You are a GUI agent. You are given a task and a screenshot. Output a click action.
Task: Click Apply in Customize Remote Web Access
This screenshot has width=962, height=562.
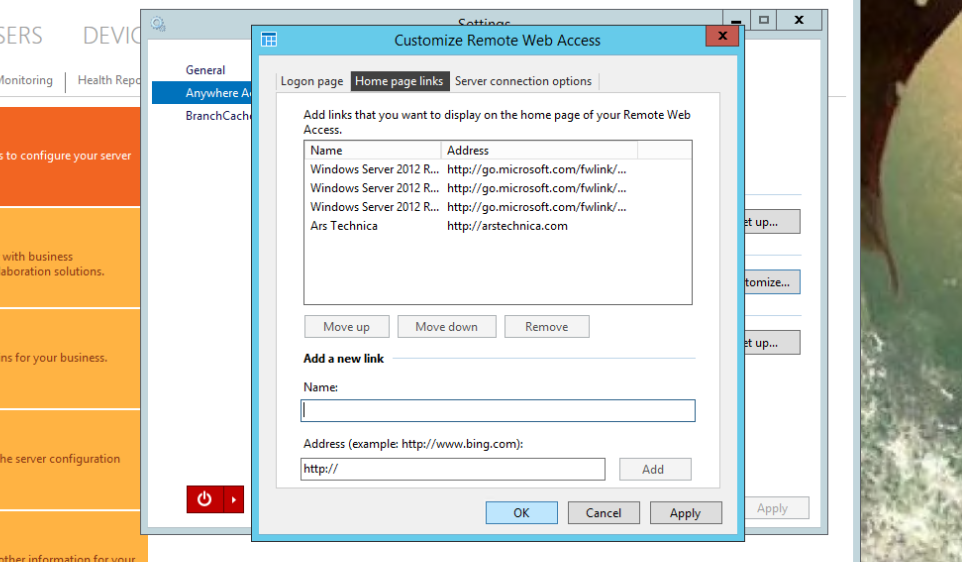685,513
